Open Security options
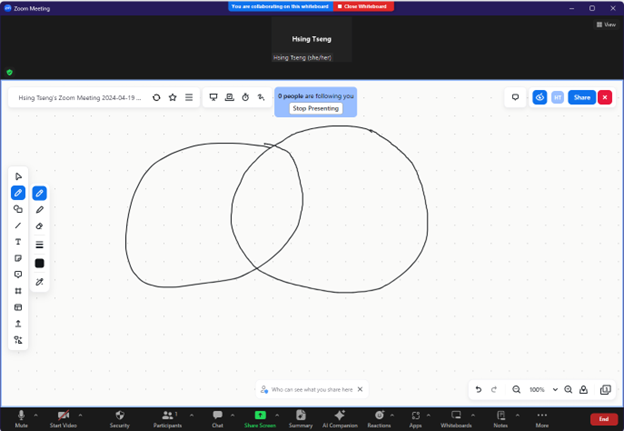Image resolution: width=624 pixels, height=431 pixels. (x=119, y=419)
